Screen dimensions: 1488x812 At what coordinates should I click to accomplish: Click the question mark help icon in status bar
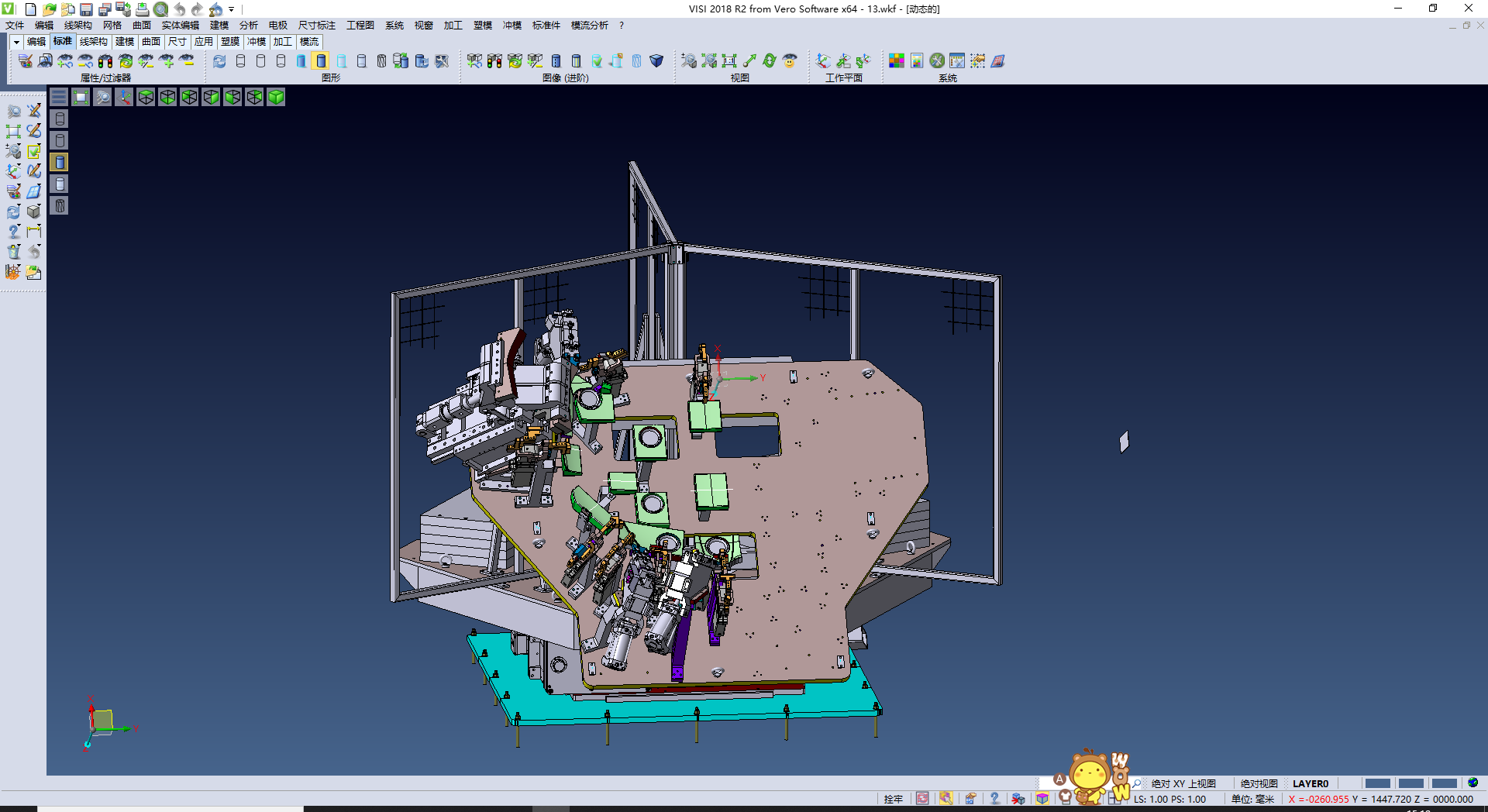[x=994, y=799]
